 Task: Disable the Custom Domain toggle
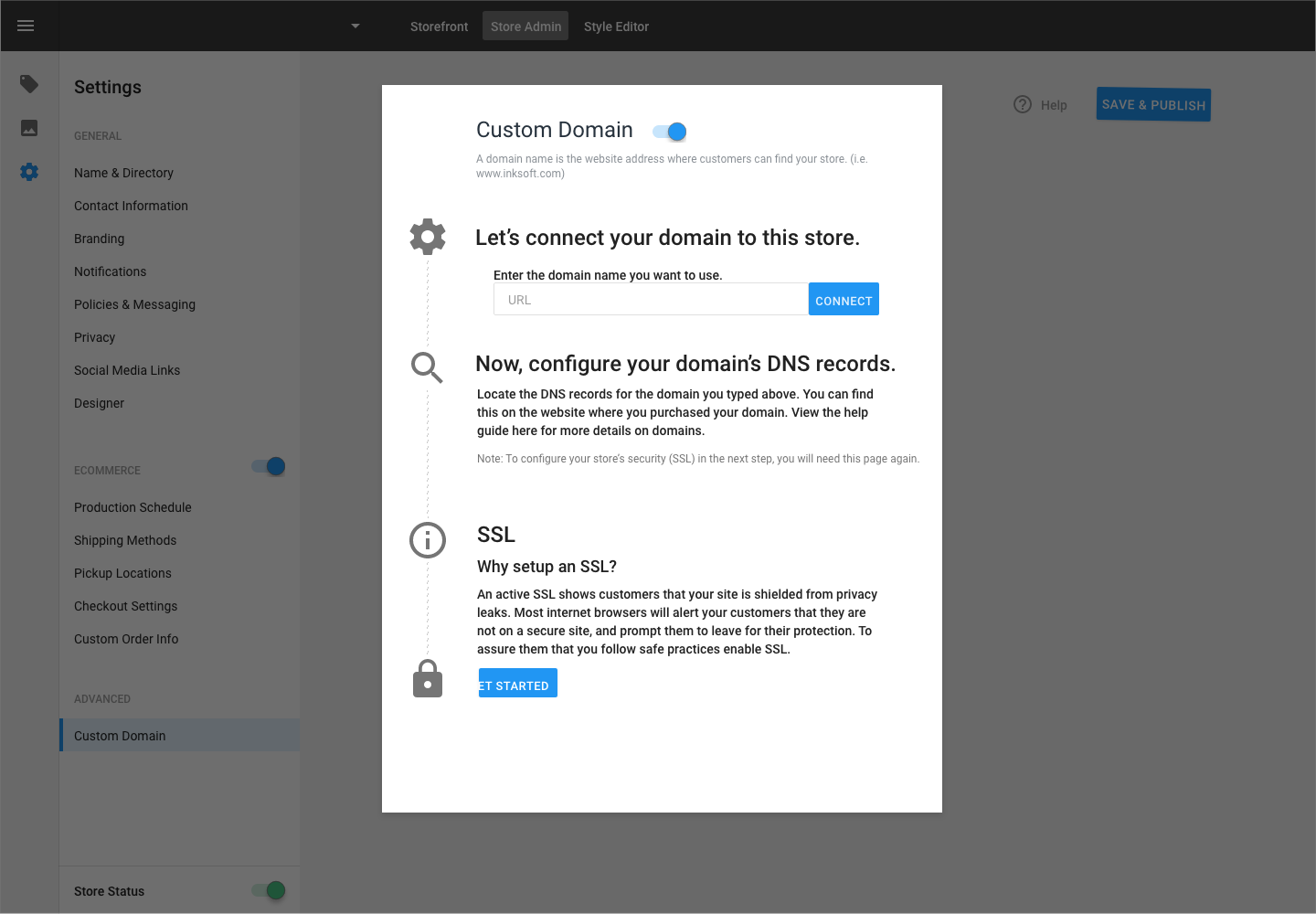click(669, 132)
